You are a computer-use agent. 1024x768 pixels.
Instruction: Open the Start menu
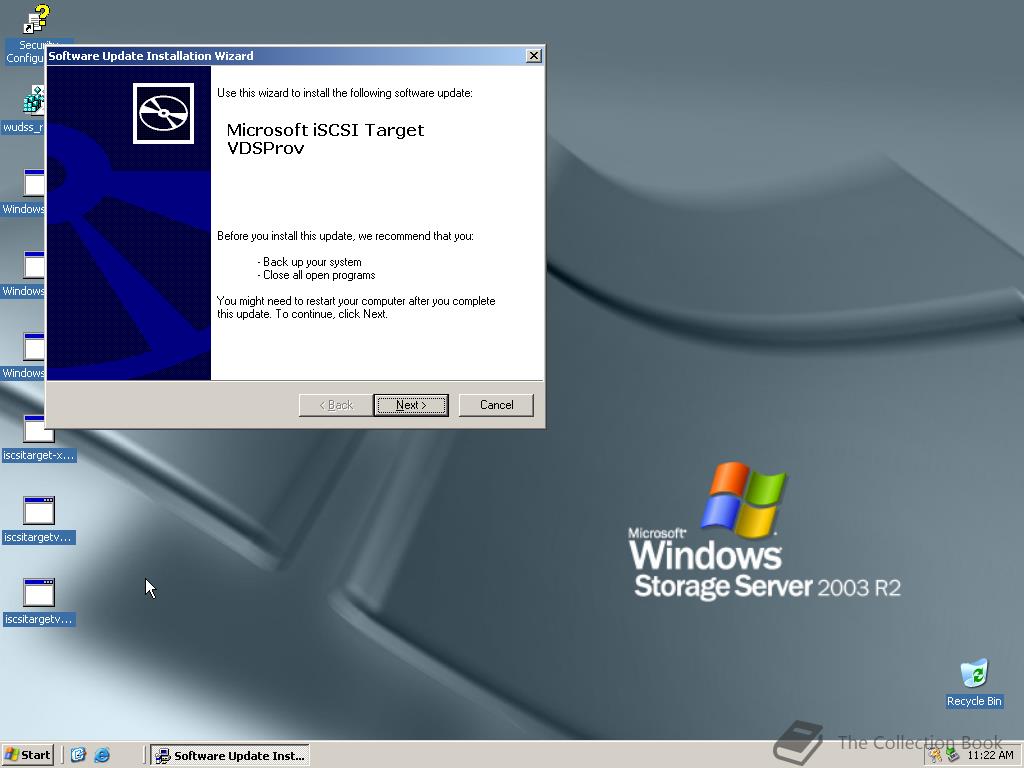[27, 755]
